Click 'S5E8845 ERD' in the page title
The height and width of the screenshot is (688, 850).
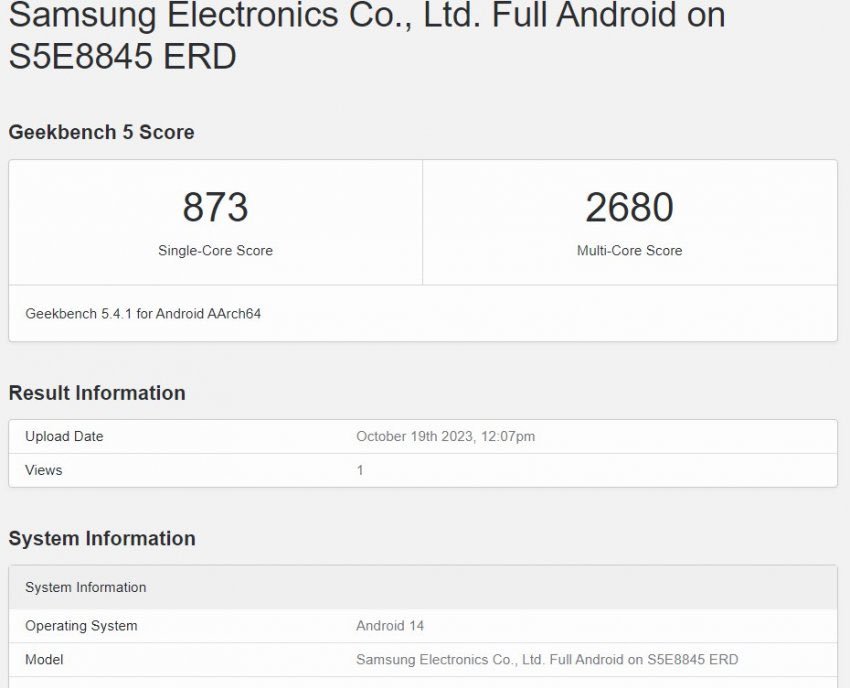122,56
